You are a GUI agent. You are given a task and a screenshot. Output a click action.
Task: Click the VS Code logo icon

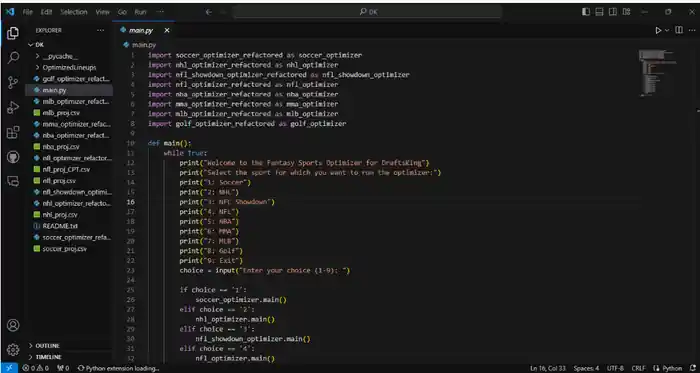(10, 12)
